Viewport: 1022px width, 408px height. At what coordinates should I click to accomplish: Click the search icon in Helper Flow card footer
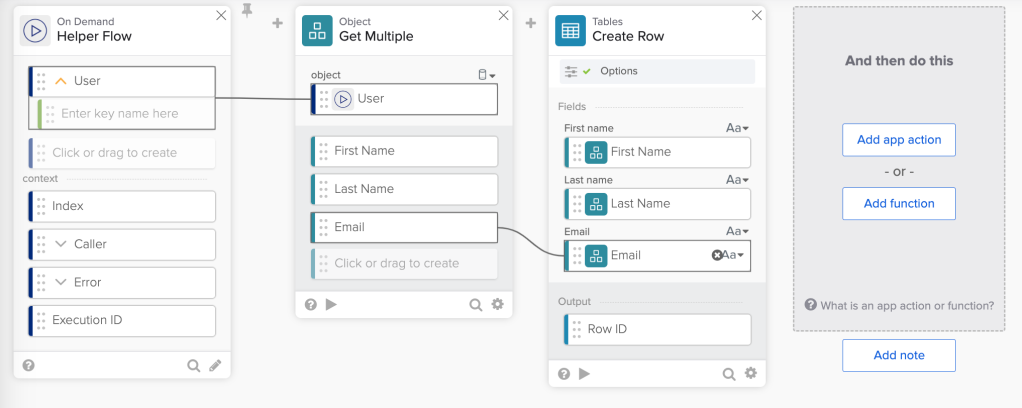click(194, 366)
